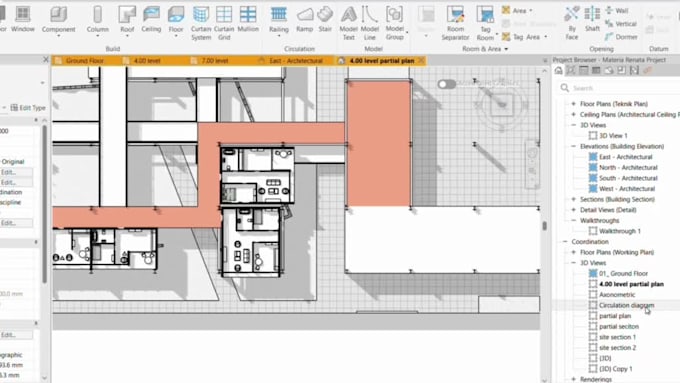Select the {3D} view item
The height and width of the screenshot is (383, 680).
pos(605,359)
